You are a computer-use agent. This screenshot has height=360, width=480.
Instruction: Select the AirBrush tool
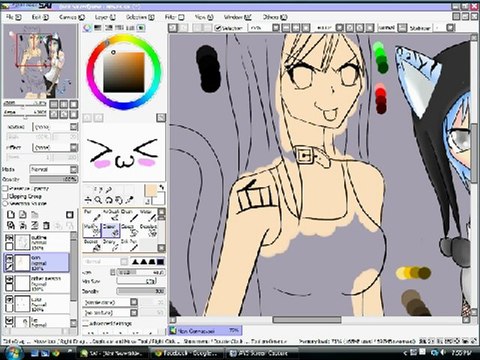[110, 216]
